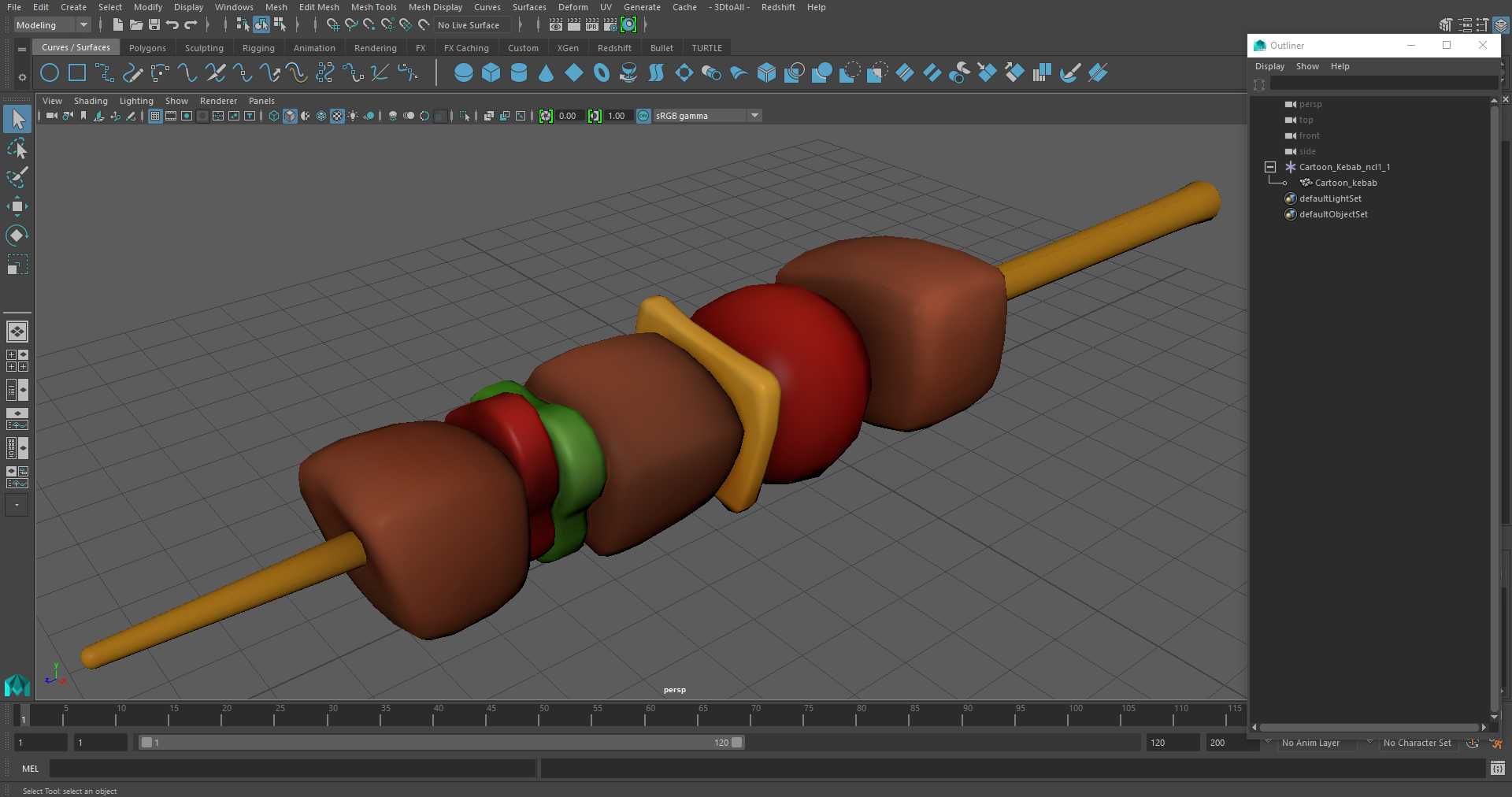Click the IPR render icon
The width and height of the screenshot is (1512, 797).
[592, 25]
